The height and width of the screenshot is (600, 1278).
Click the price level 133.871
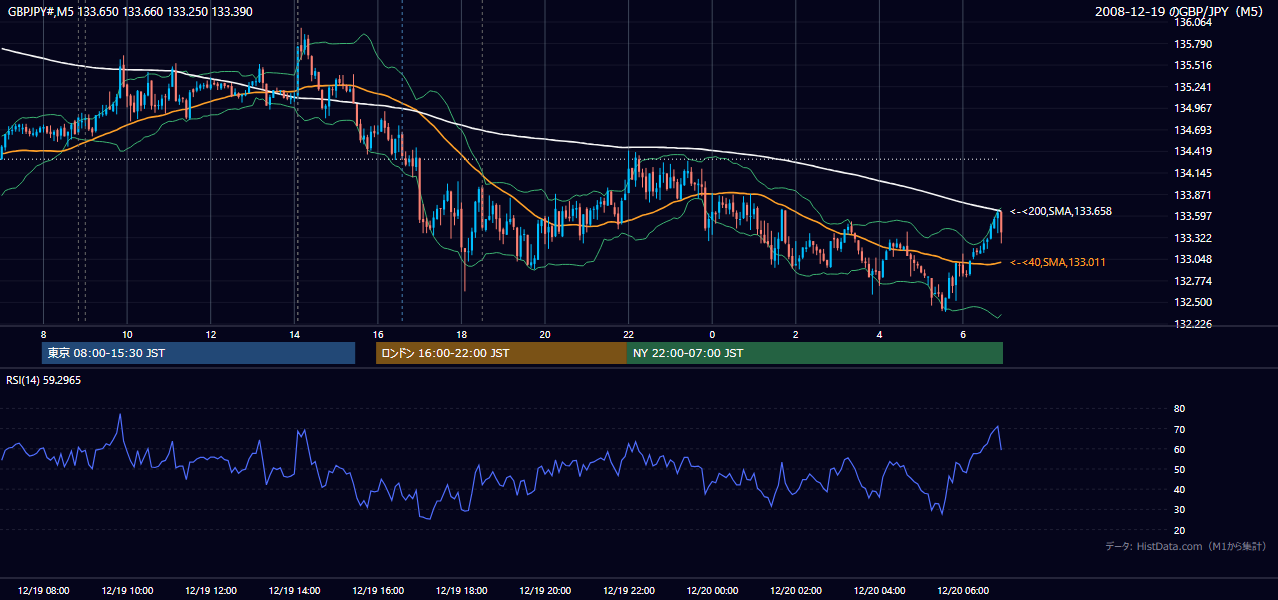point(1192,195)
